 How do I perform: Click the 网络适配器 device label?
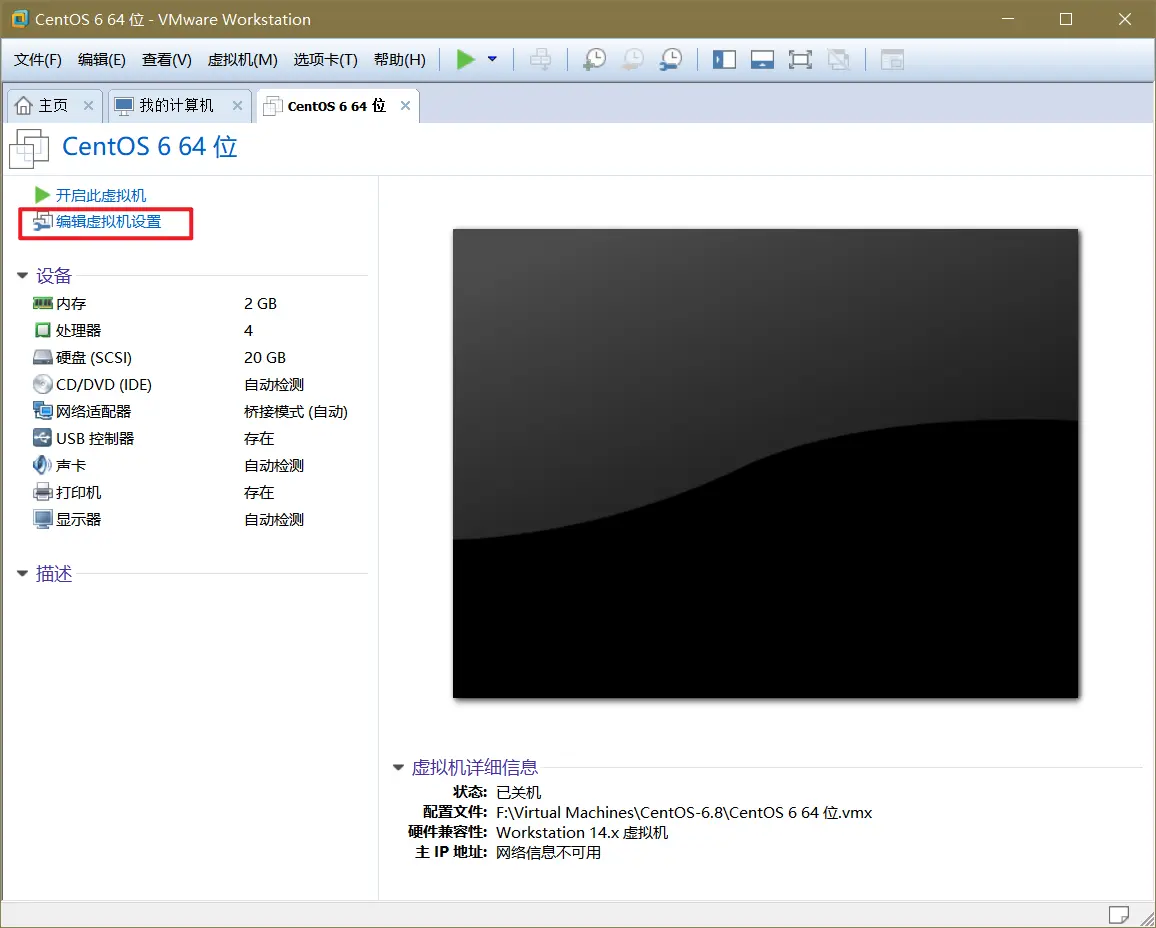(94, 411)
